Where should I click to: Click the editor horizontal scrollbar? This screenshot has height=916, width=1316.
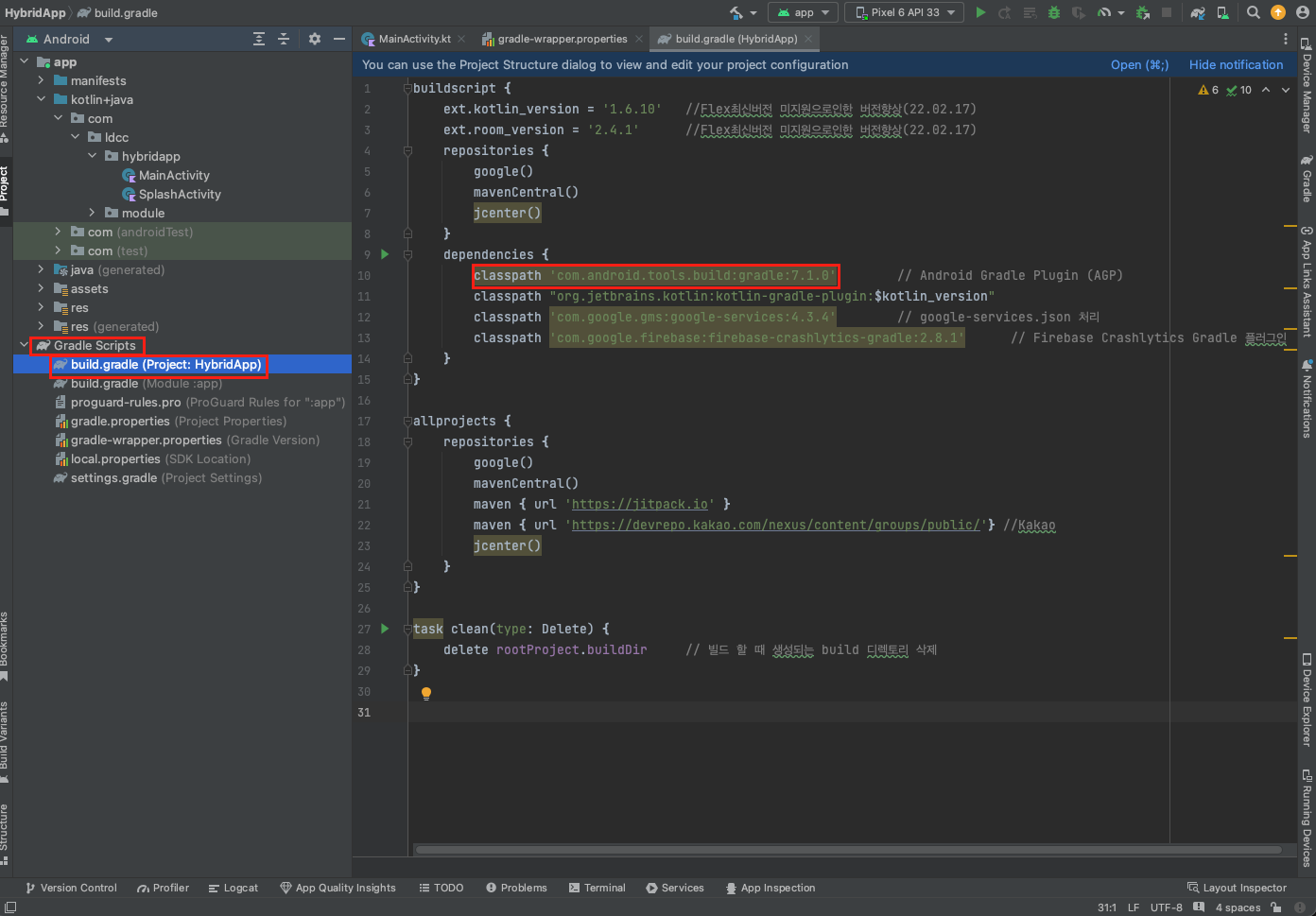tap(848, 850)
